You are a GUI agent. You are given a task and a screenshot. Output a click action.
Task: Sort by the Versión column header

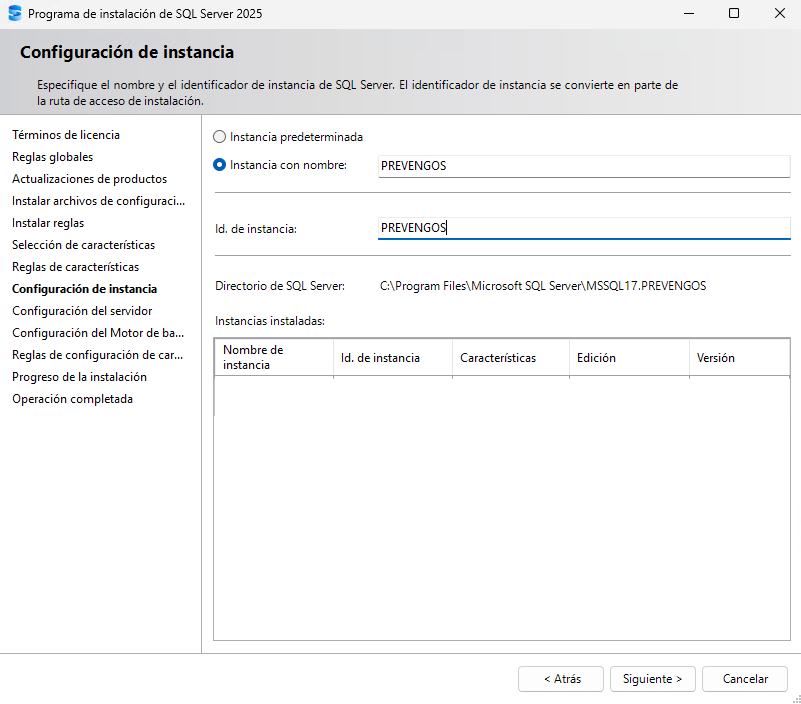(x=740, y=358)
